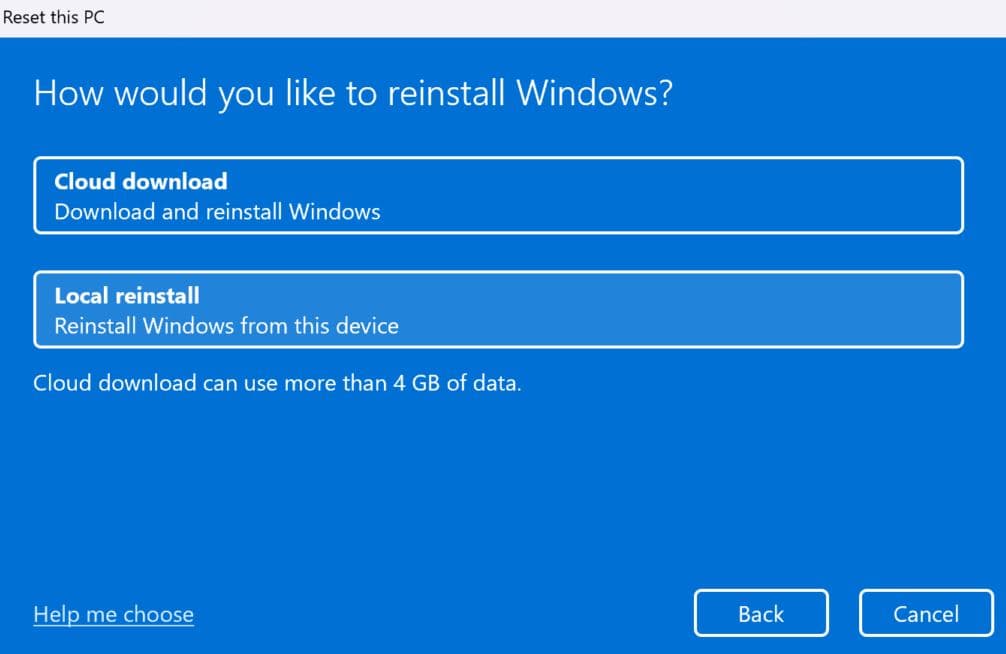Get help choosing a reinstall method
1006x654 pixels.
click(x=113, y=614)
